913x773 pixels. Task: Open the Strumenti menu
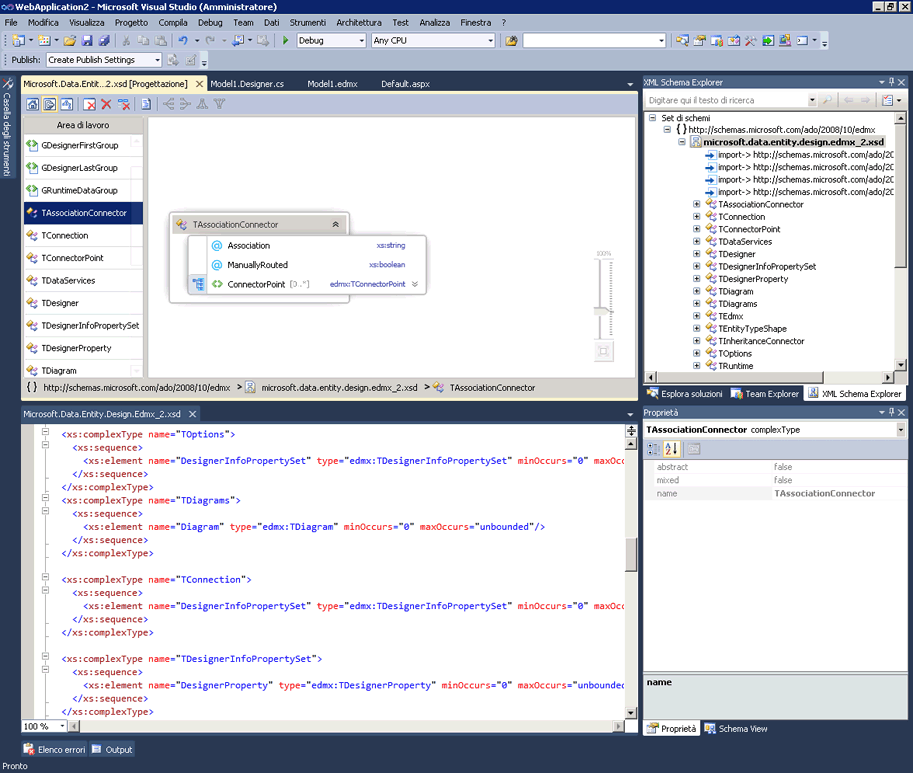pos(307,23)
